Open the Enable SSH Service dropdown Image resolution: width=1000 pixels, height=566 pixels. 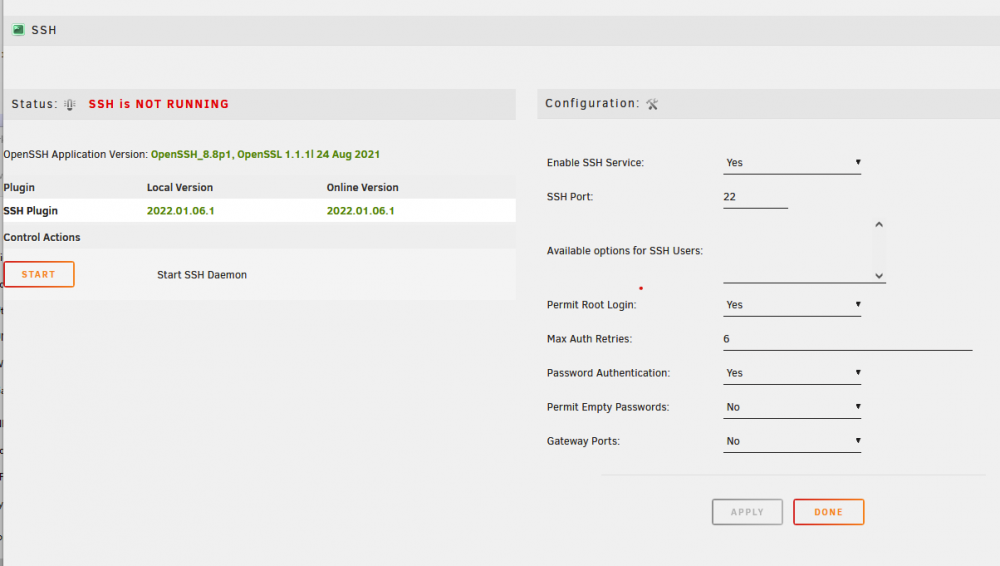point(792,163)
